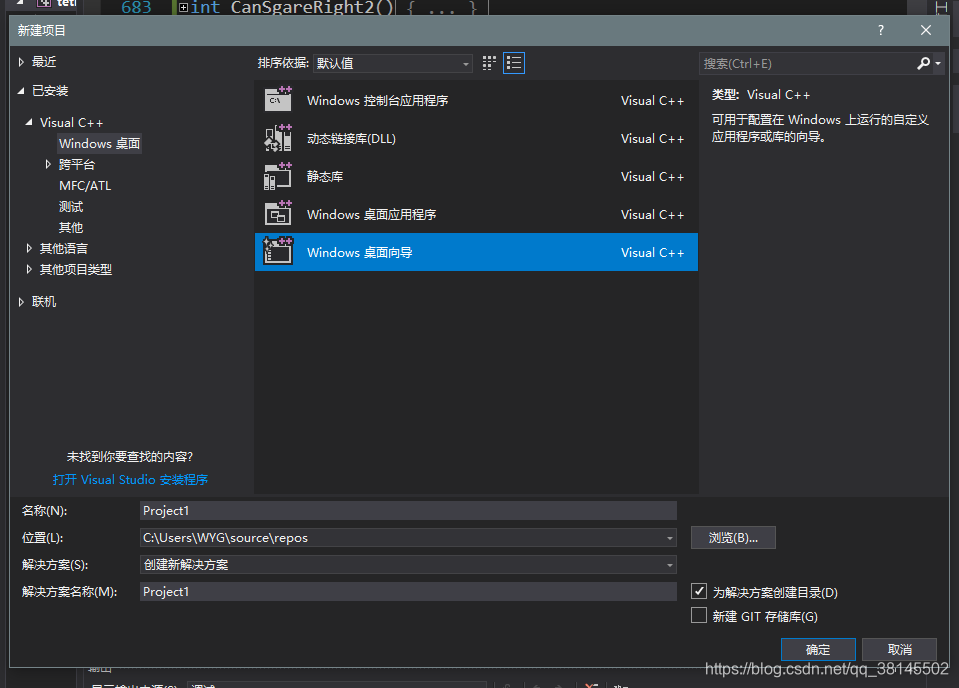Open the 排序依据 默认值 dropdown
The width and height of the screenshot is (959, 688).
393,63
